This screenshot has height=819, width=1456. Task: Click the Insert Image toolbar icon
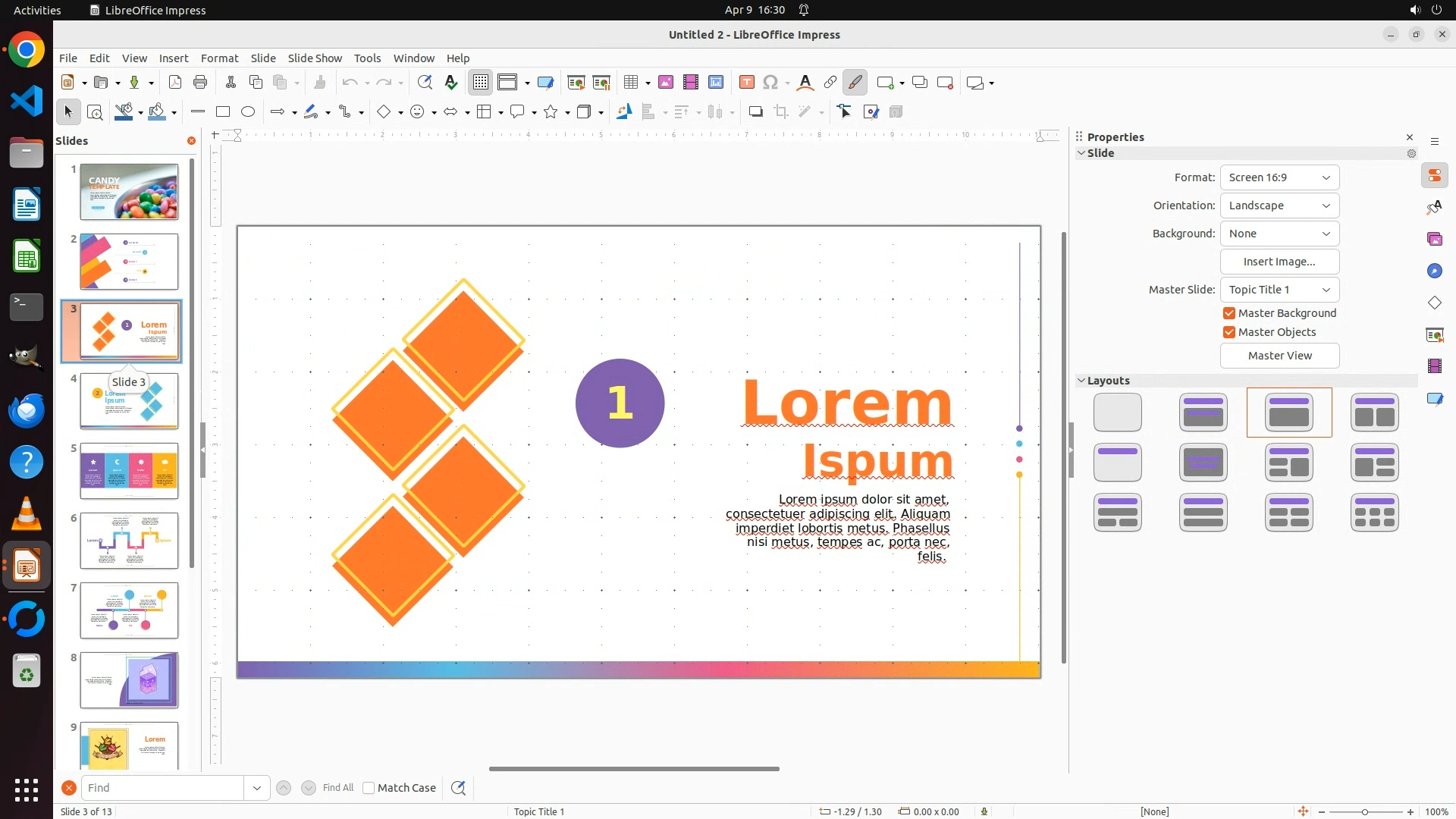click(665, 83)
